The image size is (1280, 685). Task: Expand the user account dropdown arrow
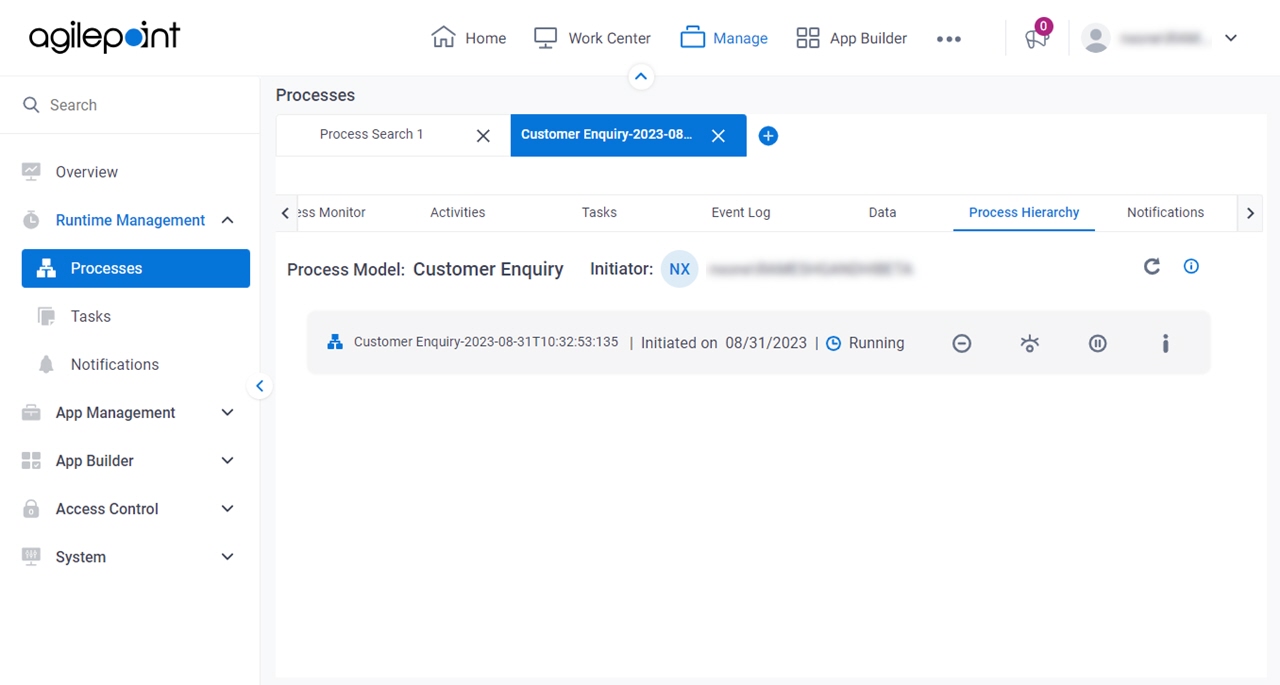point(1231,38)
